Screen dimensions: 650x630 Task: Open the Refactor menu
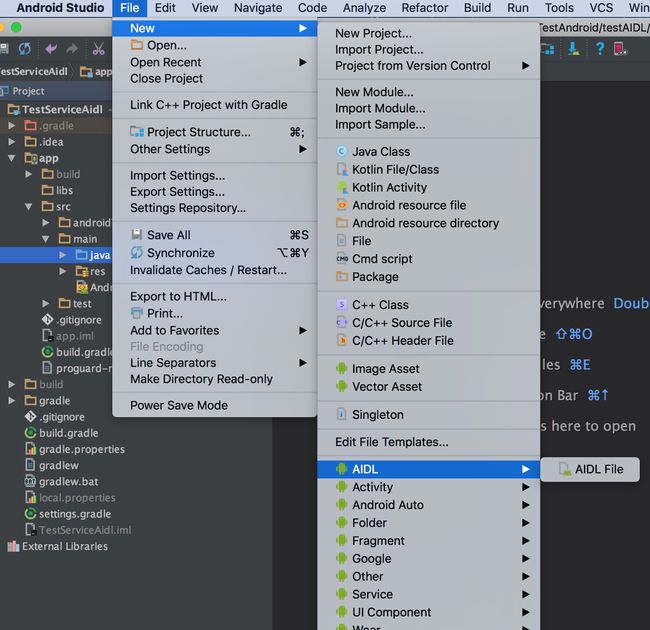tap(424, 8)
